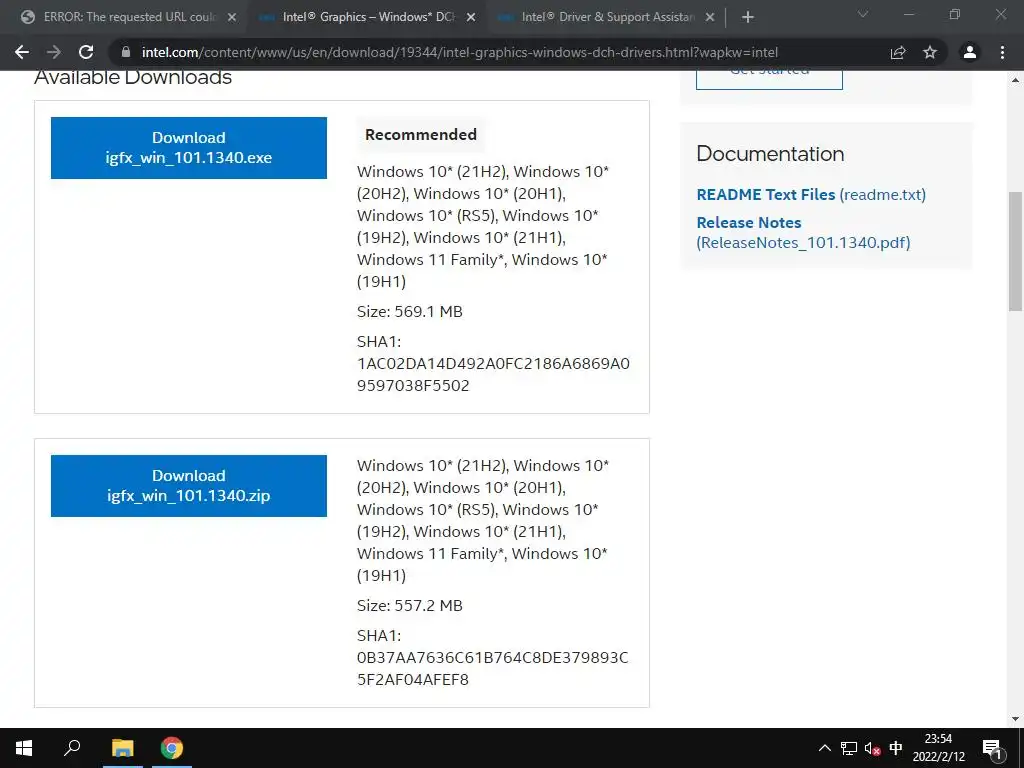Click the muted volume tray icon
Screen dimensions: 1024x768
[x=872, y=748]
